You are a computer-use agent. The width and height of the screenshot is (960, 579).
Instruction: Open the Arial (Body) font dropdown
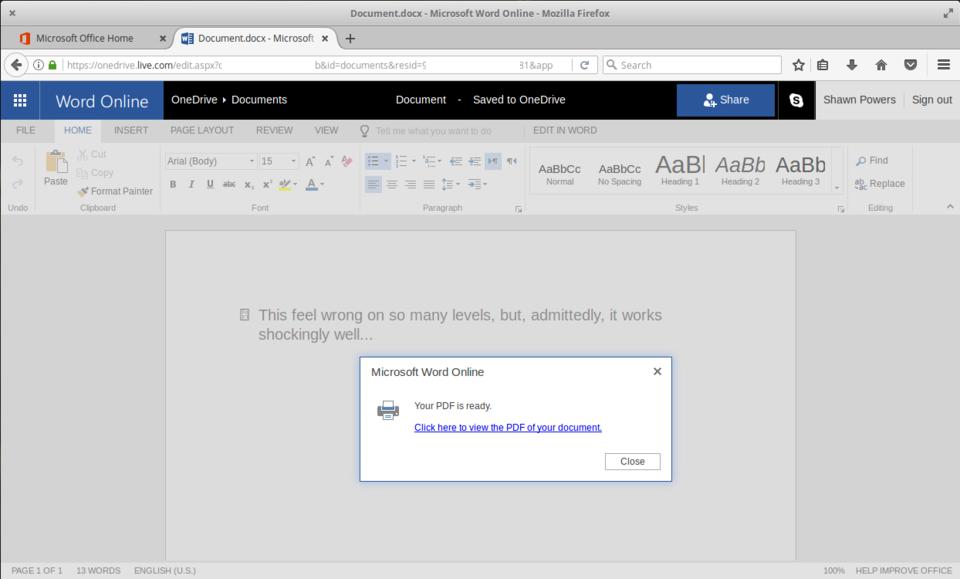(251, 161)
